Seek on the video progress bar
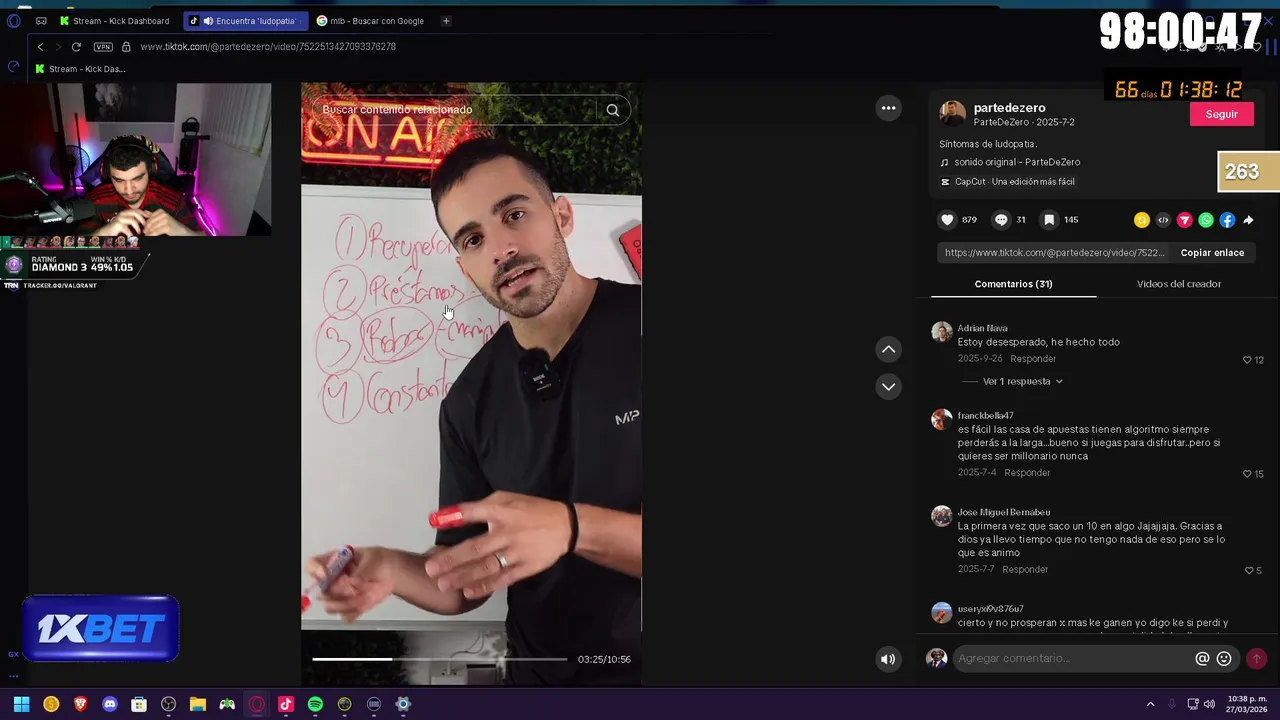The height and width of the screenshot is (720, 1280). 439,659
